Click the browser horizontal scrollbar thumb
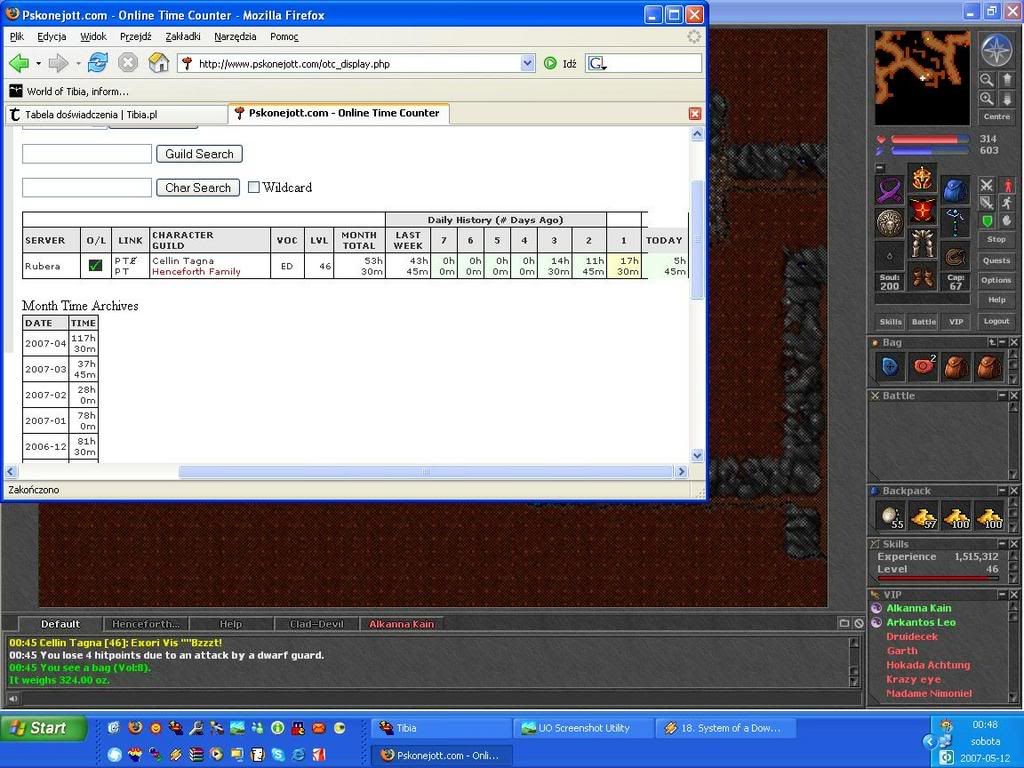The height and width of the screenshot is (768, 1024). (426, 472)
